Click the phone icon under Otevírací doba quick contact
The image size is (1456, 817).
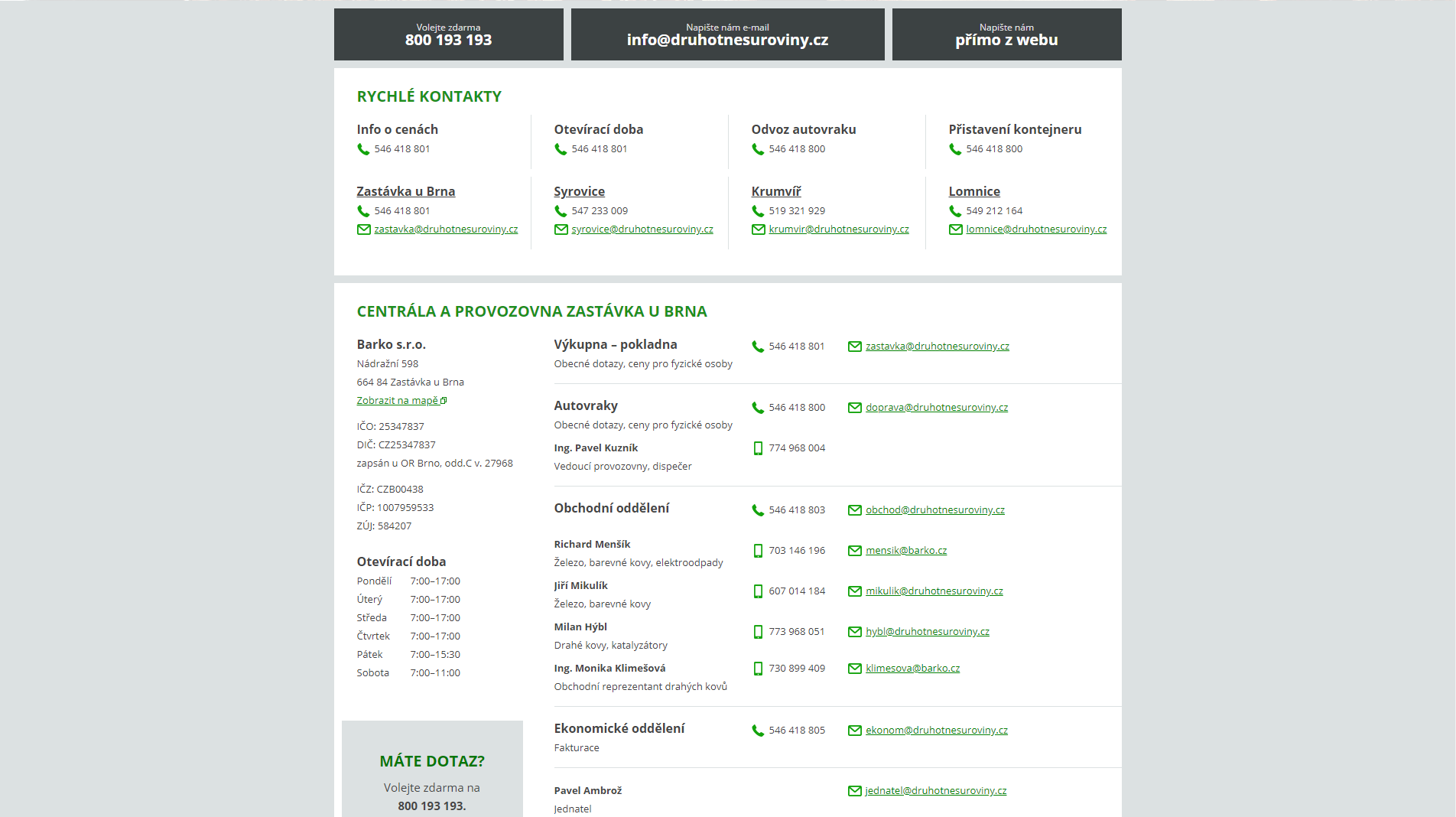pos(561,149)
